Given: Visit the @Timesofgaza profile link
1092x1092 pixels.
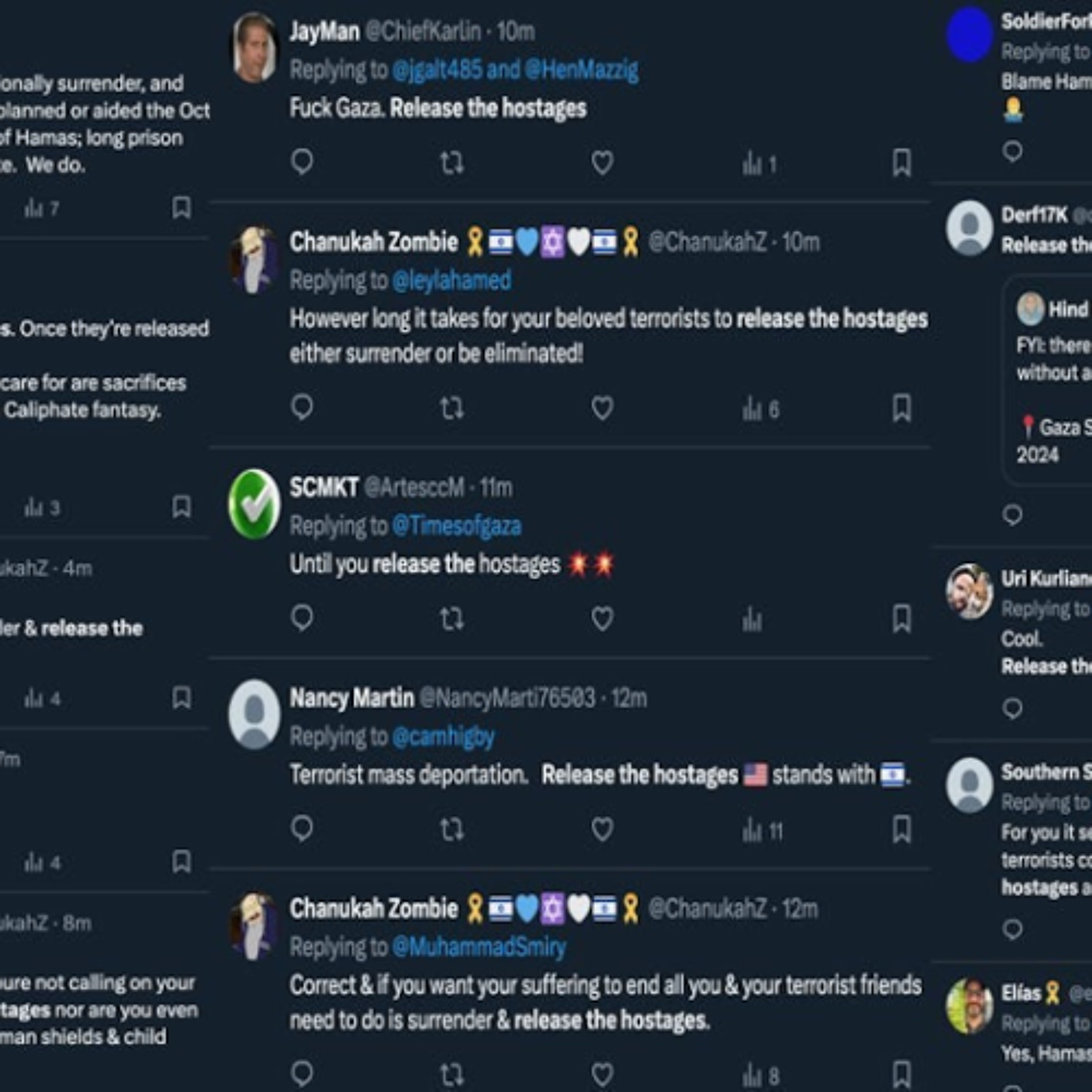Looking at the screenshot, I should point(456,526).
